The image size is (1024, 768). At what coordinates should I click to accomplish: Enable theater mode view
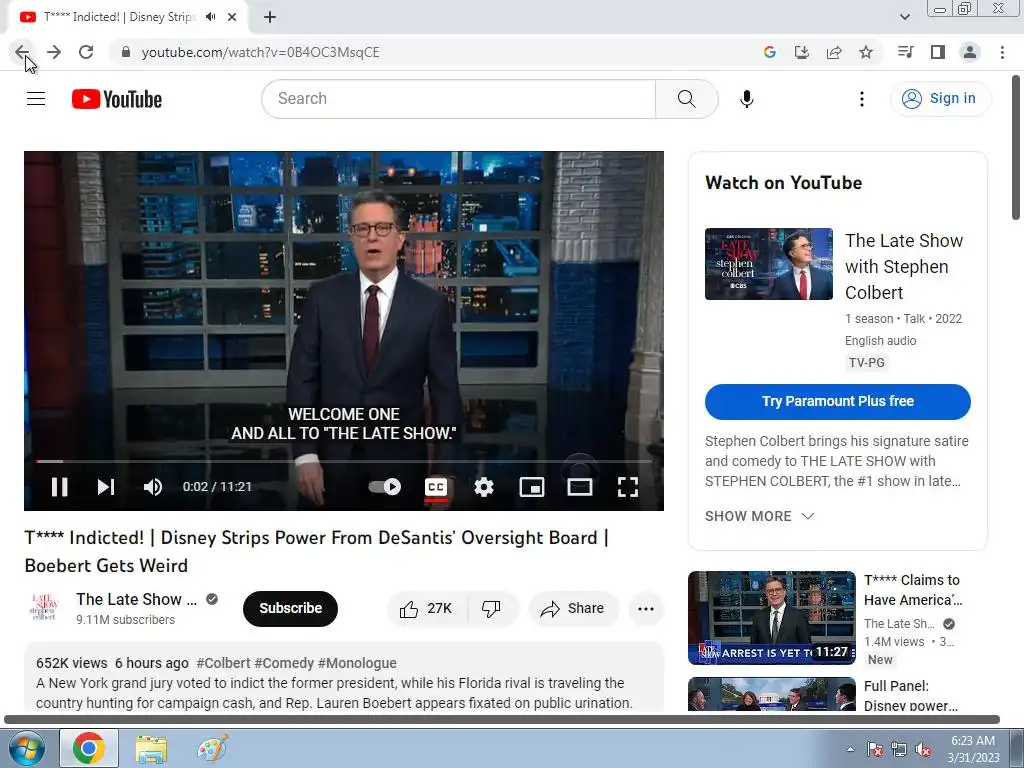click(x=579, y=487)
